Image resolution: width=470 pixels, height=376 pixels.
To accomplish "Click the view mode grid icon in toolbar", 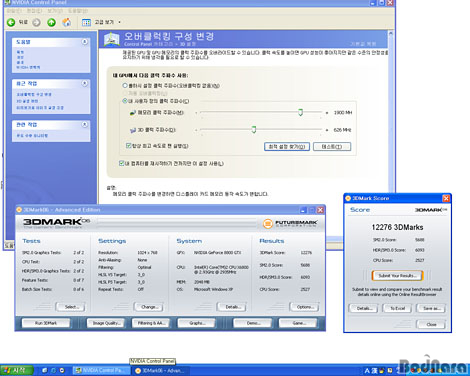I will (x=86, y=22).
